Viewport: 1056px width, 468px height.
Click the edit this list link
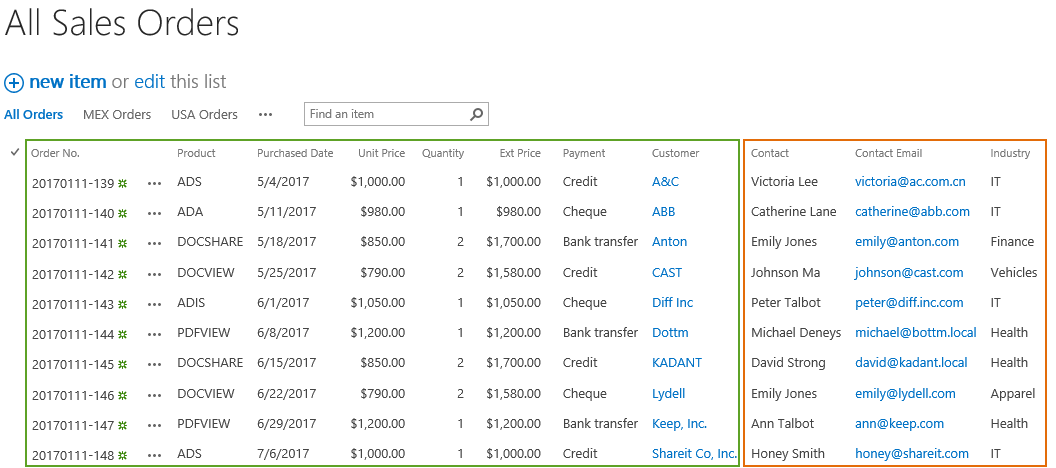(x=150, y=82)
